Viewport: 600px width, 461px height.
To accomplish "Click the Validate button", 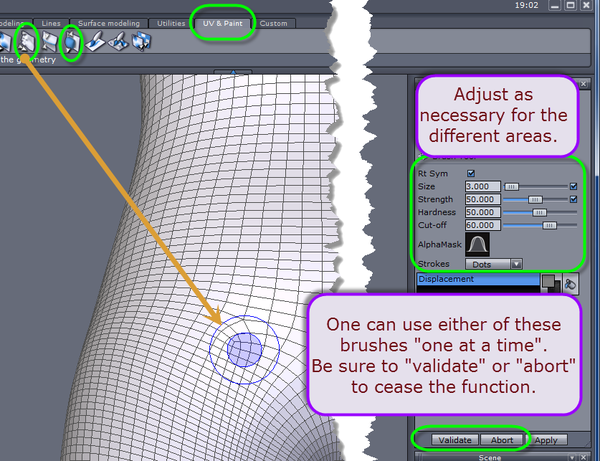I will coord(455,440).
